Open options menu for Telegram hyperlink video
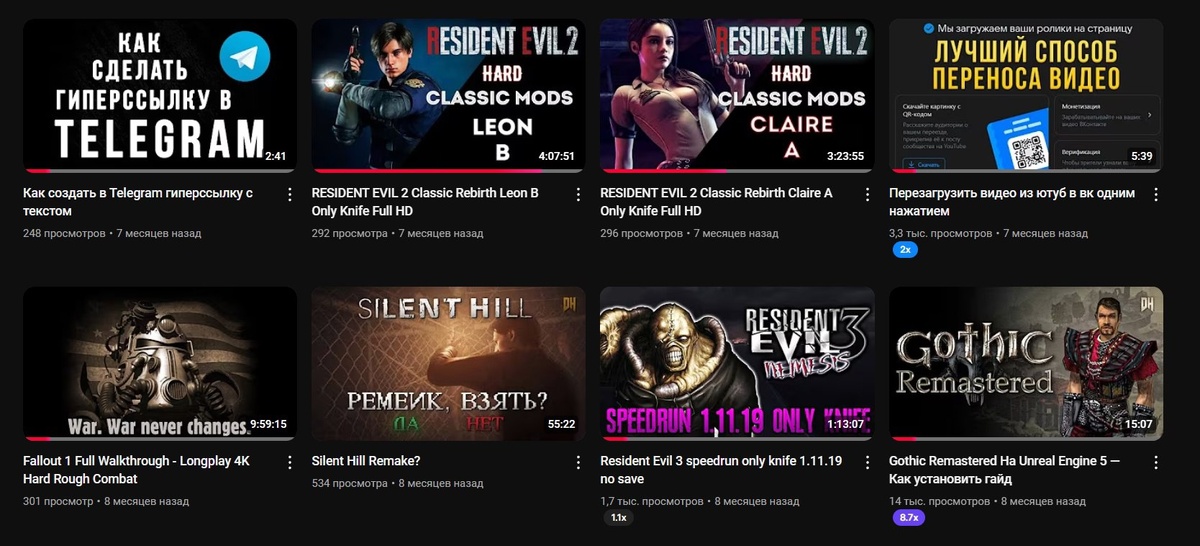 tap(290, 194)
